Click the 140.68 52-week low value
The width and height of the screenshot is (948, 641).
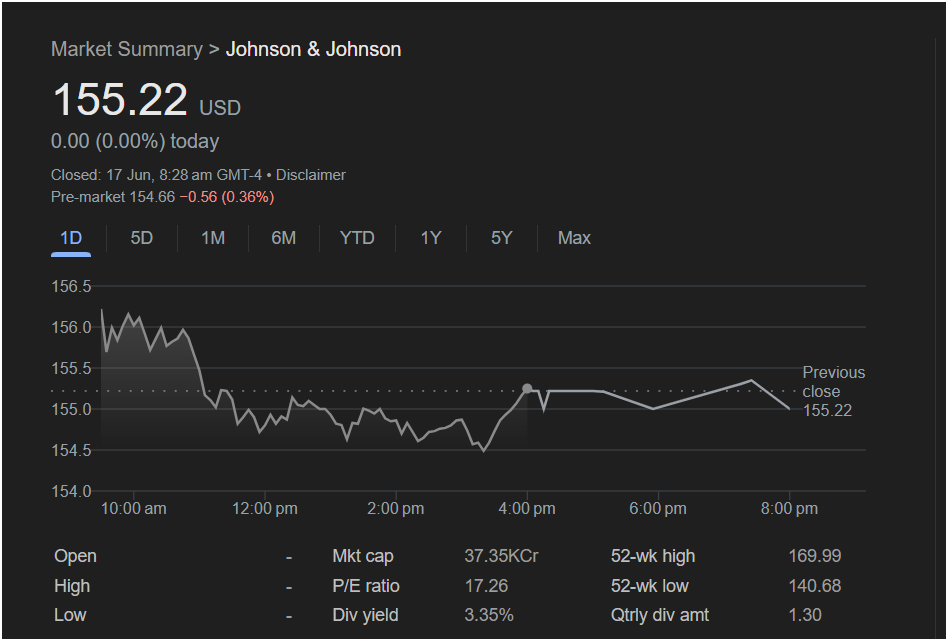(814, 586)
